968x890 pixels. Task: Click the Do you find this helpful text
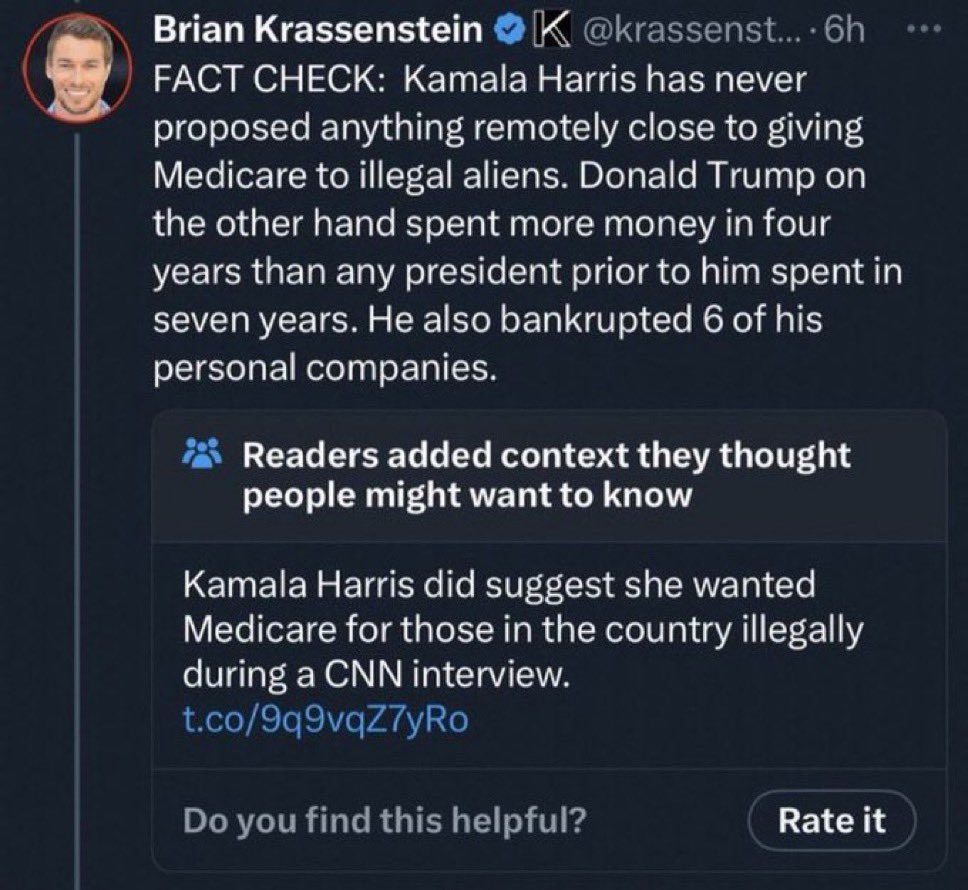tap(385, 820)
